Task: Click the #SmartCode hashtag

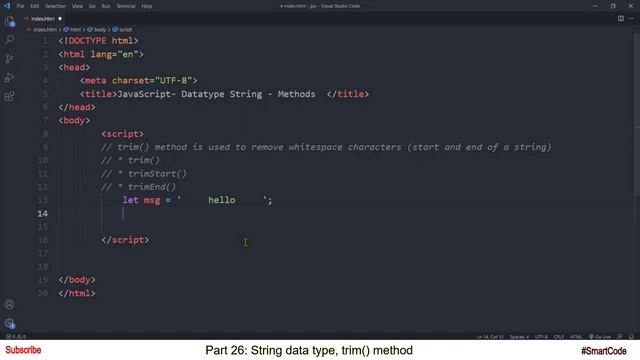Action: tap(604, 351)
